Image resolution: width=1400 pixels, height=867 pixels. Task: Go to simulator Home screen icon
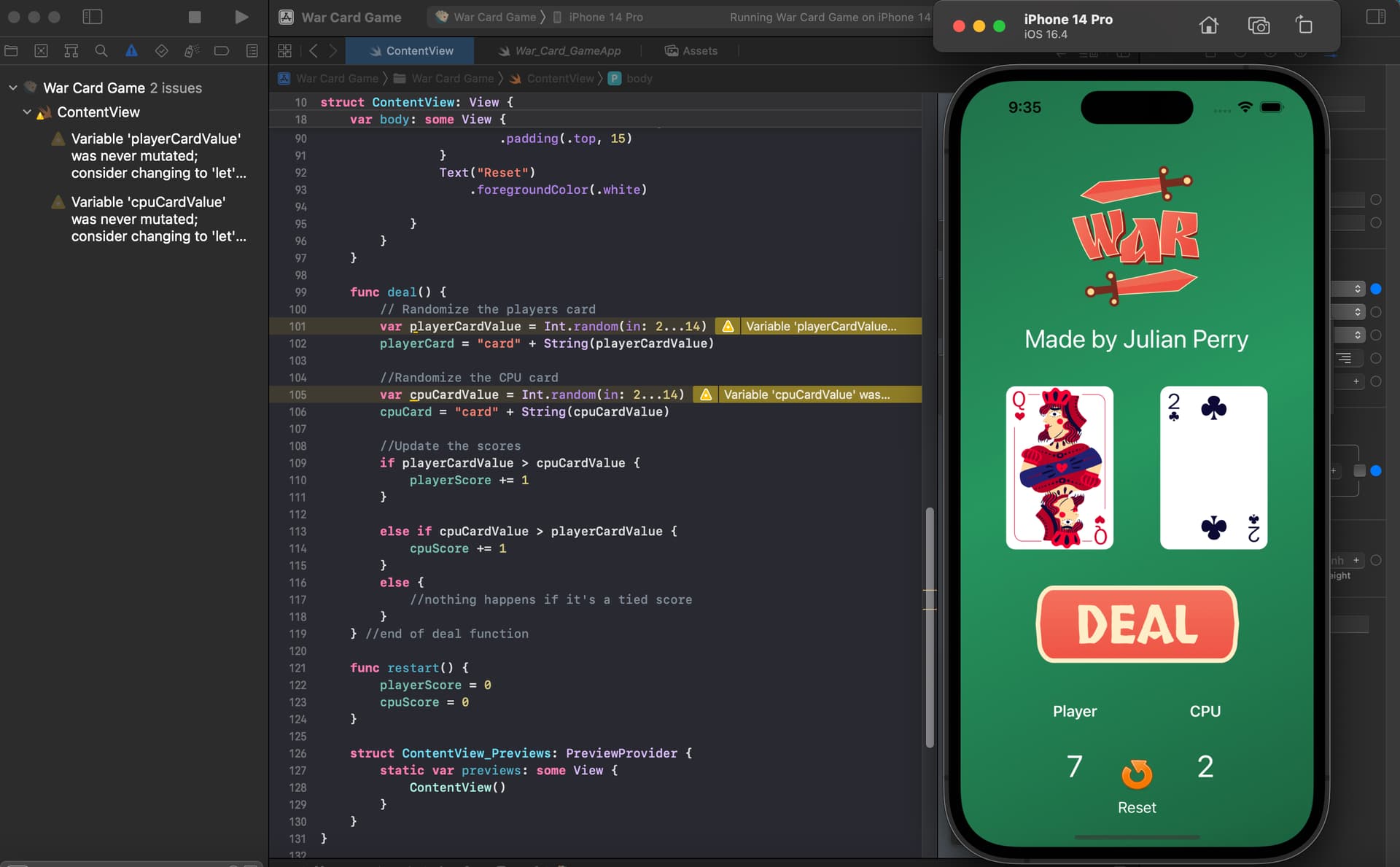pyautogui.click(x=1208, y=26)
